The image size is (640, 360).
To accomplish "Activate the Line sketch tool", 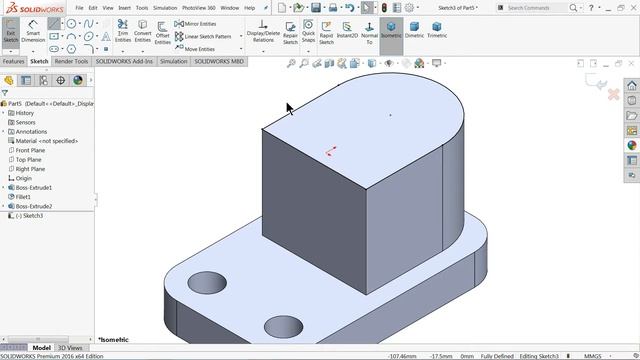I will pos(53,24).
